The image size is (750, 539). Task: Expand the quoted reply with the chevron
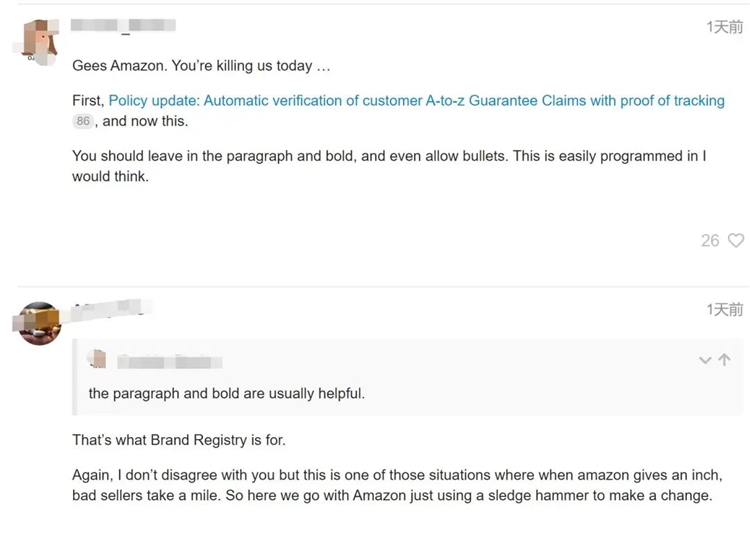point(705,360)
